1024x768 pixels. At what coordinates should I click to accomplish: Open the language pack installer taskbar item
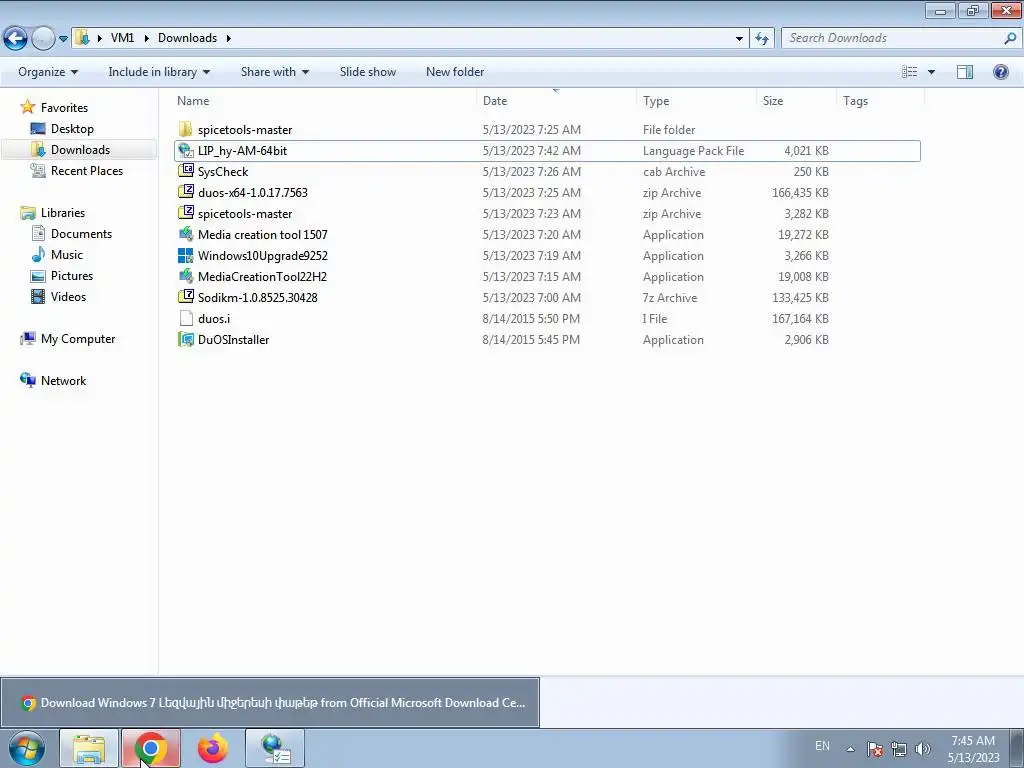[x=274, y=748]
